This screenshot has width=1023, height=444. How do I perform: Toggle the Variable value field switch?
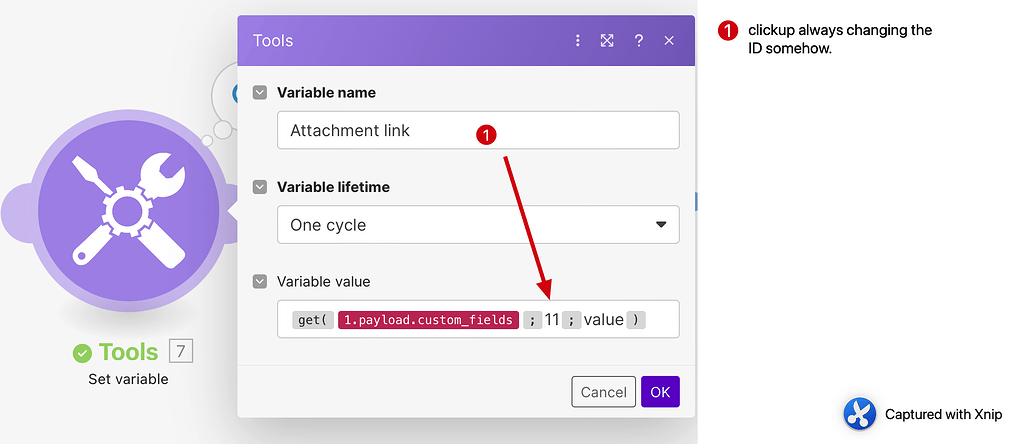coord(260,282)
